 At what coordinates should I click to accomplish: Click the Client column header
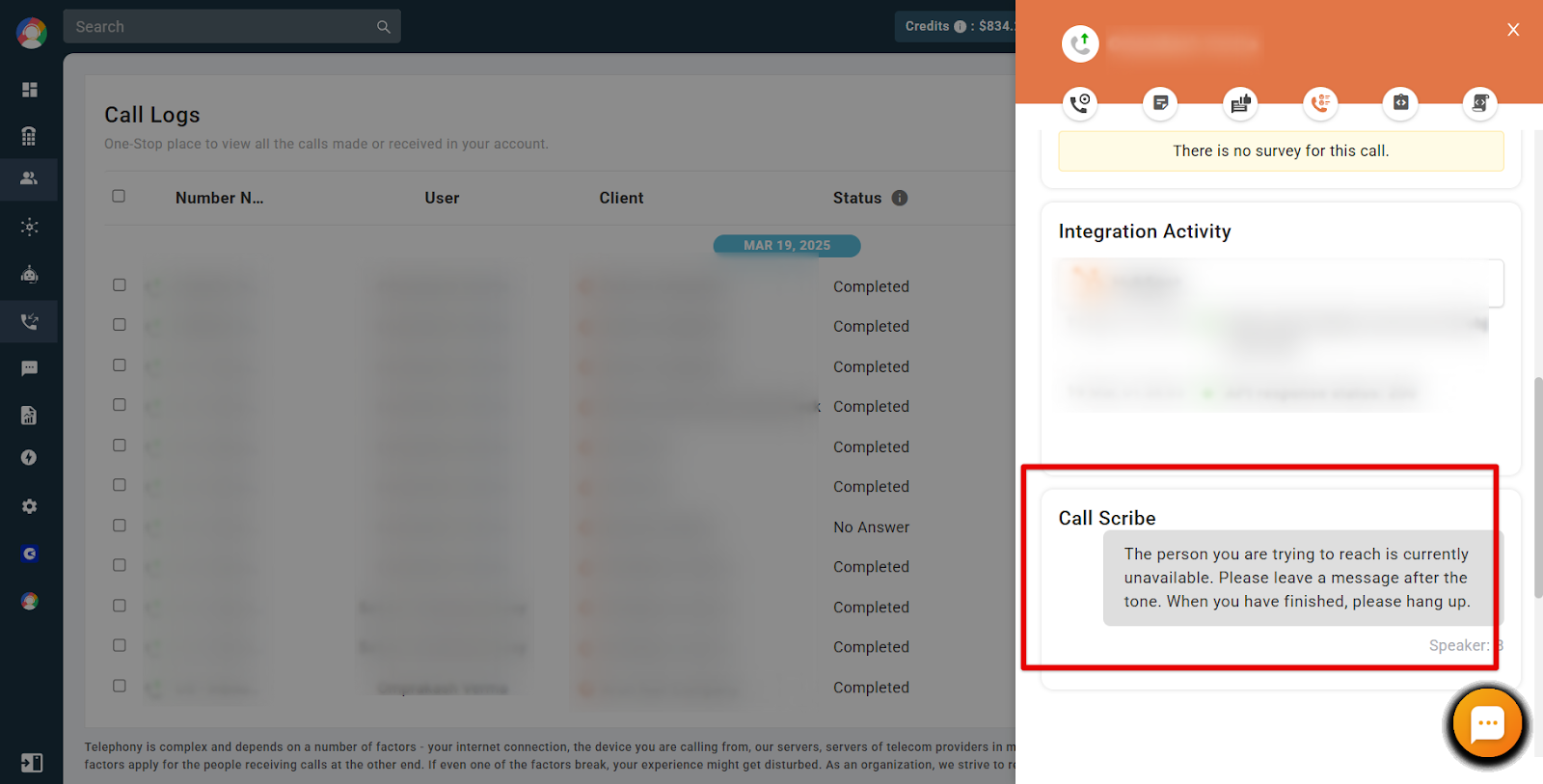pos(621,198)
